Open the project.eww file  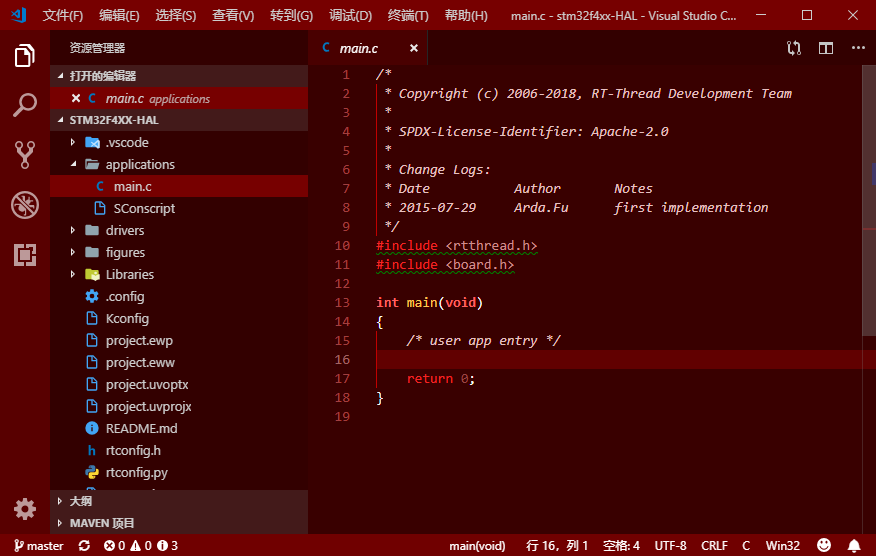pyautogui.click(x=179, y=362)
